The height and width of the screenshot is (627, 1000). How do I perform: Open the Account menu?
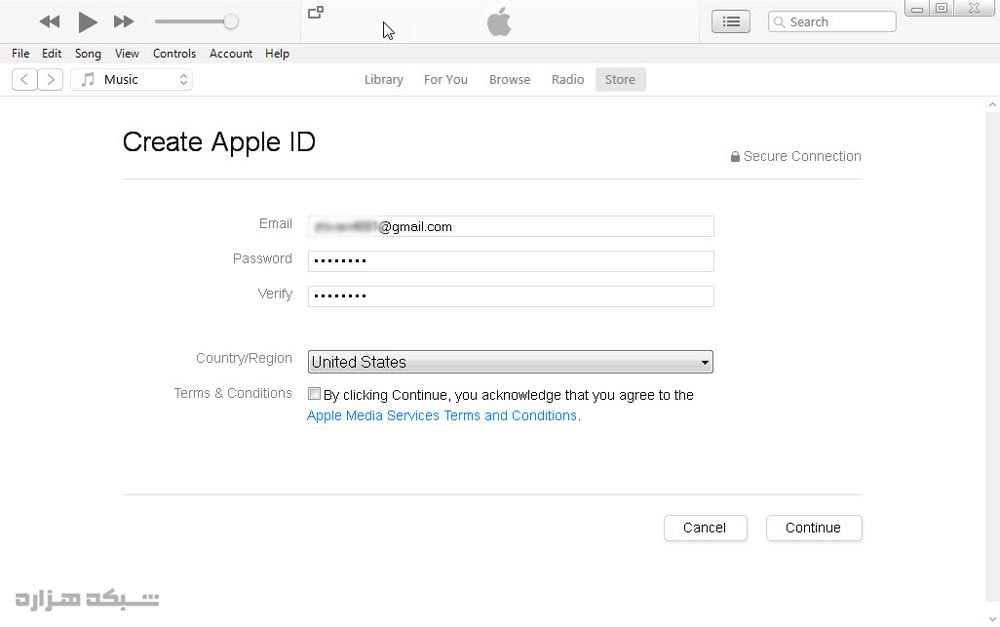231,54
